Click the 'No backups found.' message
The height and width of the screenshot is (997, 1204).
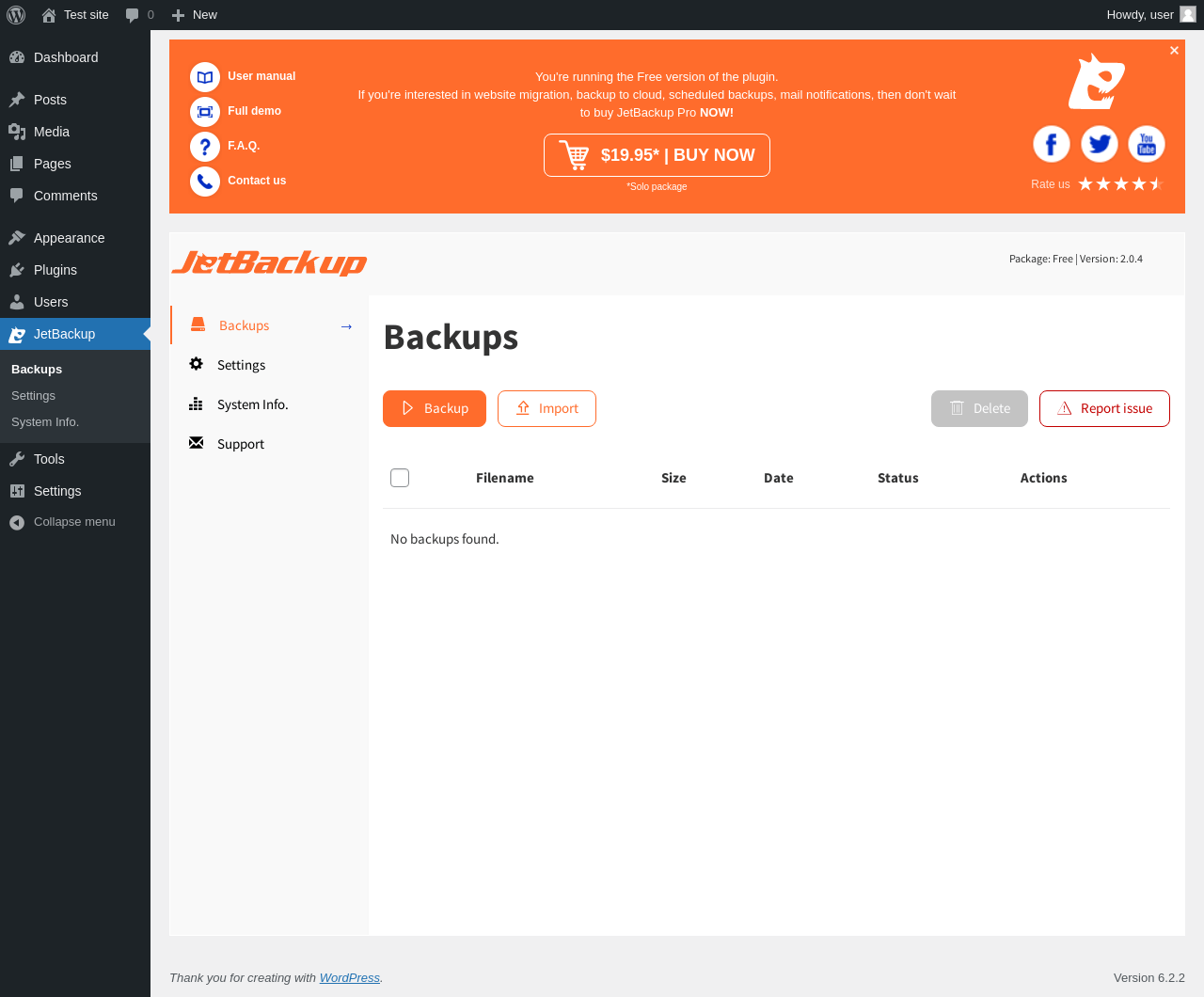point(445,539)
